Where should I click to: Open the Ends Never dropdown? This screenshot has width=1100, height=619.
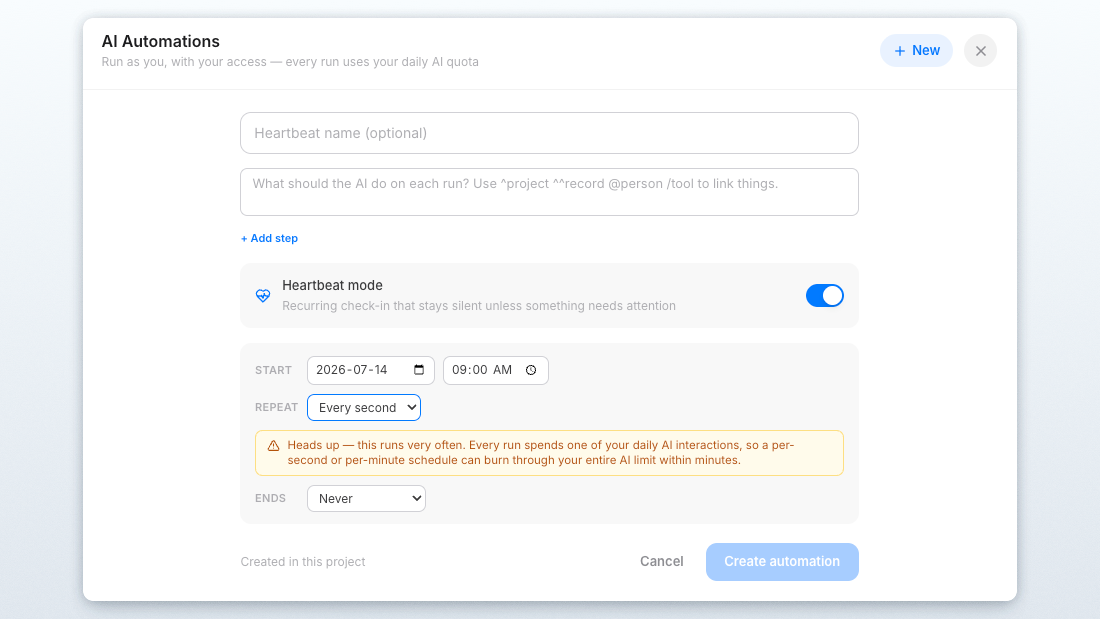(366, 498)
